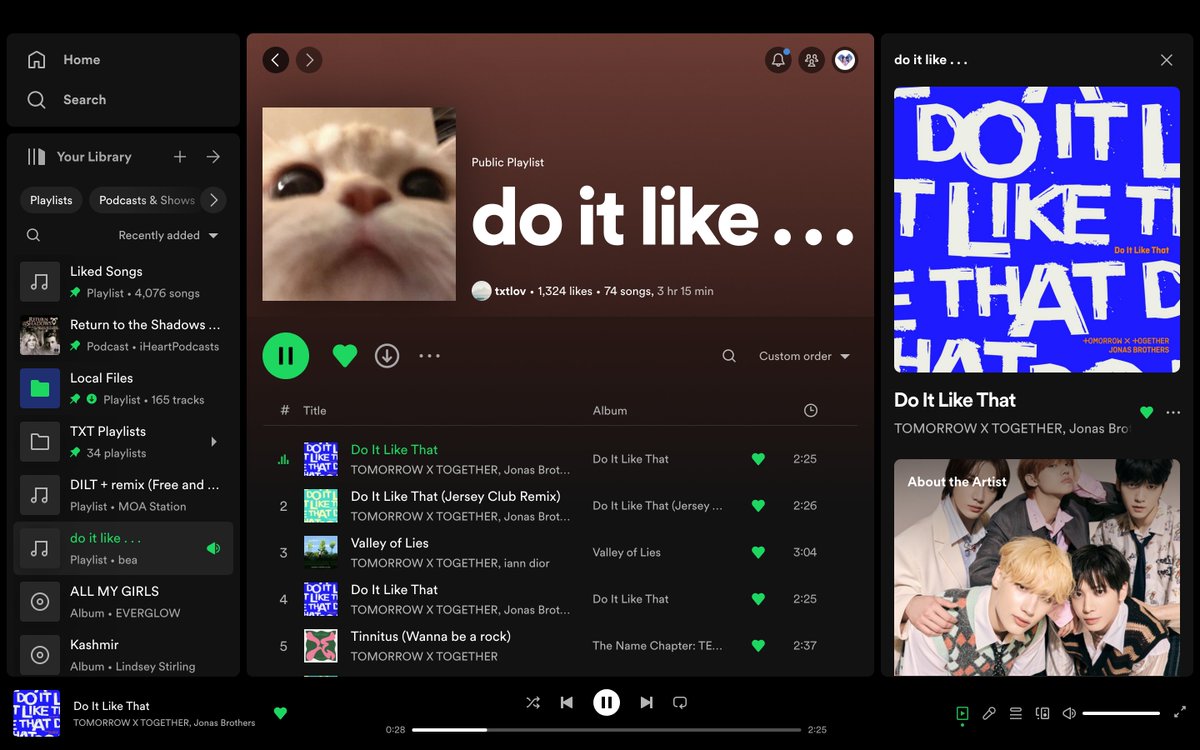The width and height of the screenshot is (1200, 750).
Task: Open the Recently added sort dropdown
Action: click(168, 235)
